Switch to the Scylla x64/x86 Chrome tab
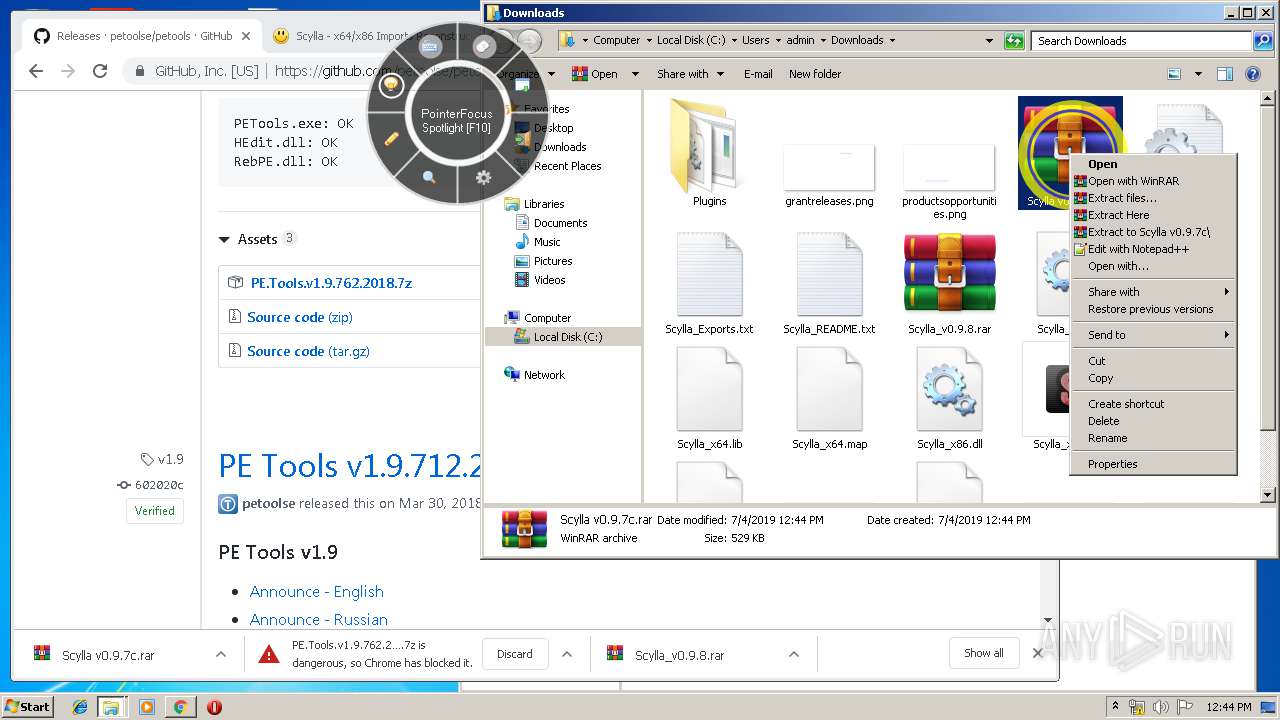Screen dimensions: 1280x720 coord(372,36)
